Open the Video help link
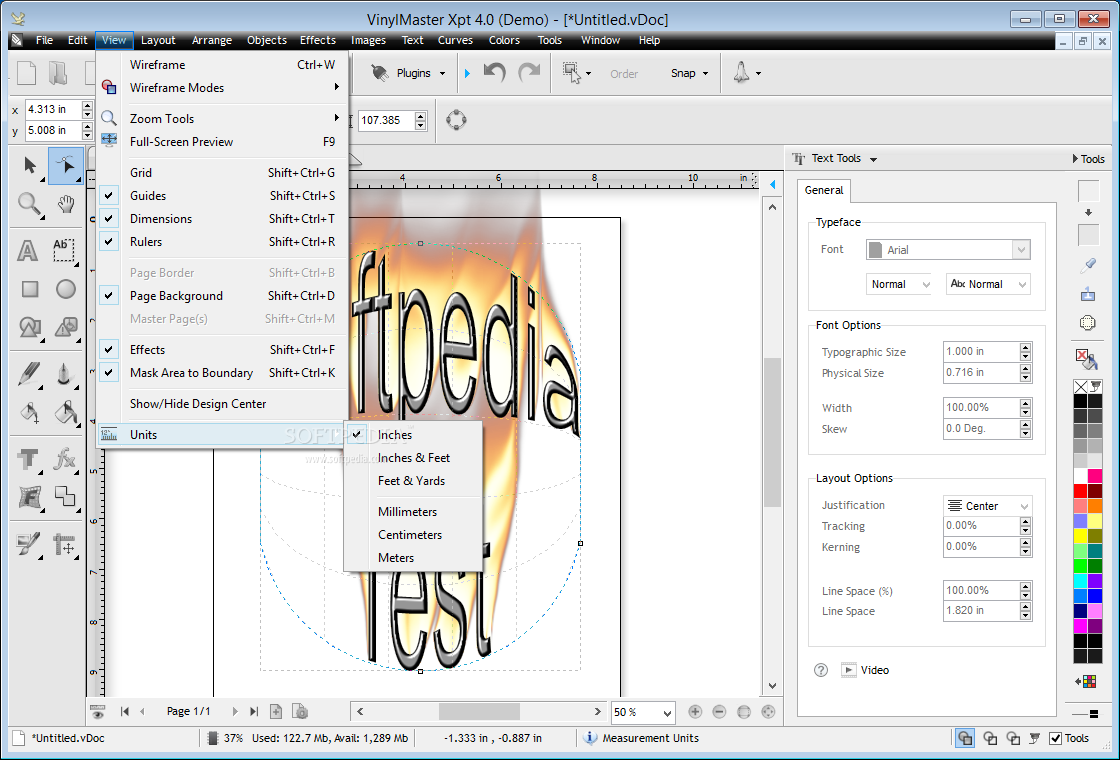The image size is (1120, 760). point(865,670)
